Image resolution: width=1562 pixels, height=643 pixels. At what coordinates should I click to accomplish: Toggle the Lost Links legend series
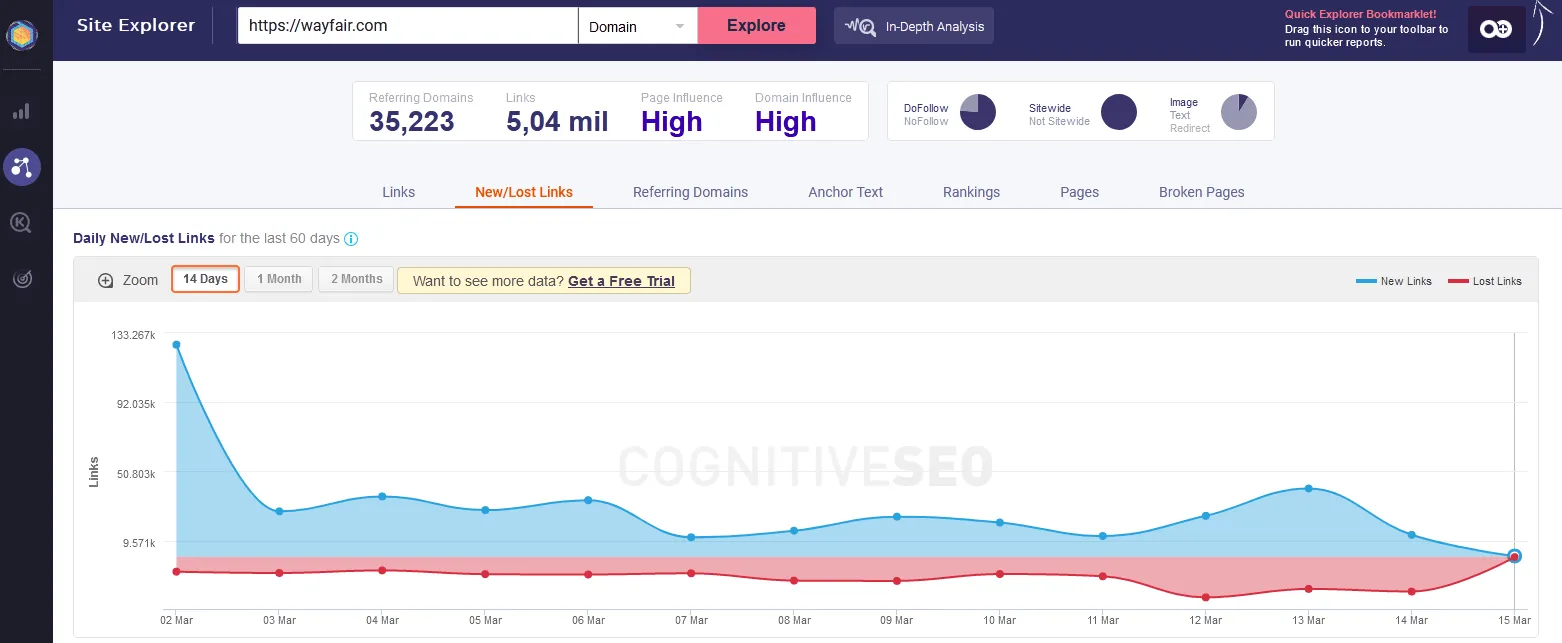click(x=1486, y=281)
